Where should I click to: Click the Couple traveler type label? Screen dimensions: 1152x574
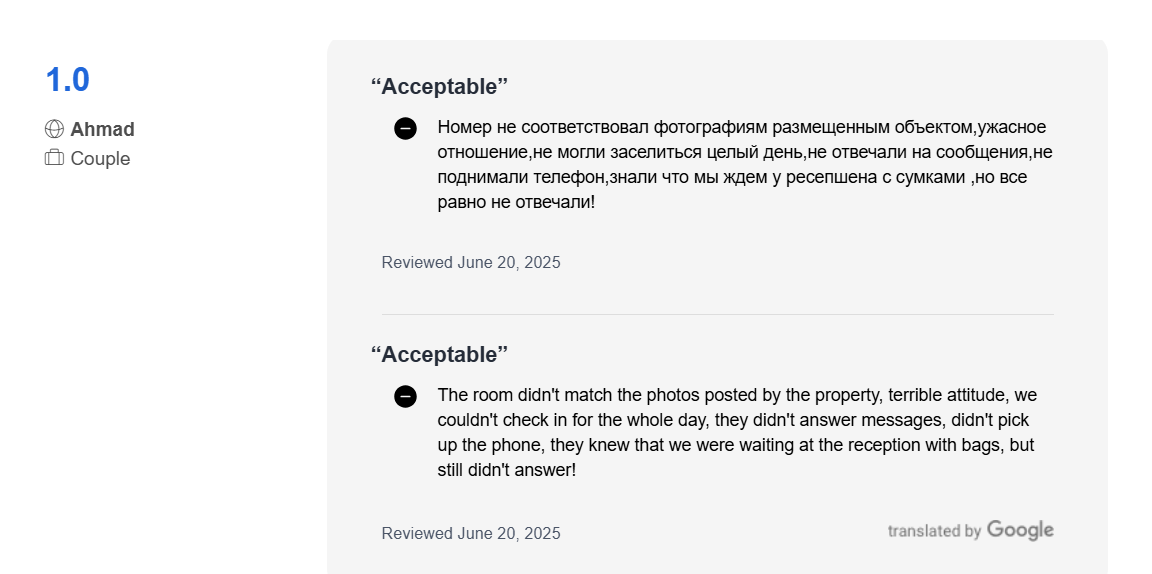(x=100, y=159)
